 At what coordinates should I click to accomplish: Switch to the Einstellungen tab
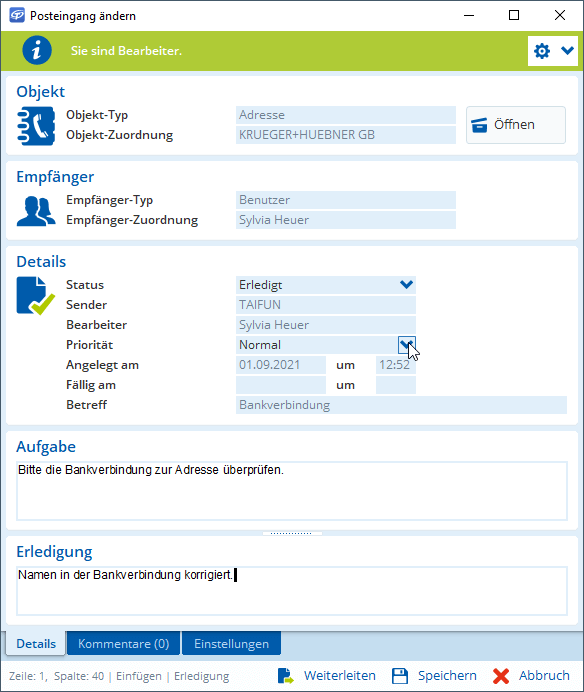point(231,643)
